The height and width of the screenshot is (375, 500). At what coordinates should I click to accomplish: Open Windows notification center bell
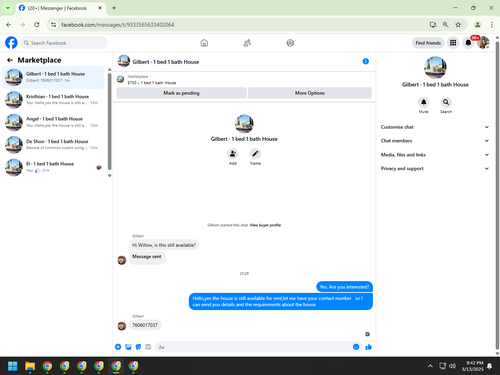click(x=489, y=366)
